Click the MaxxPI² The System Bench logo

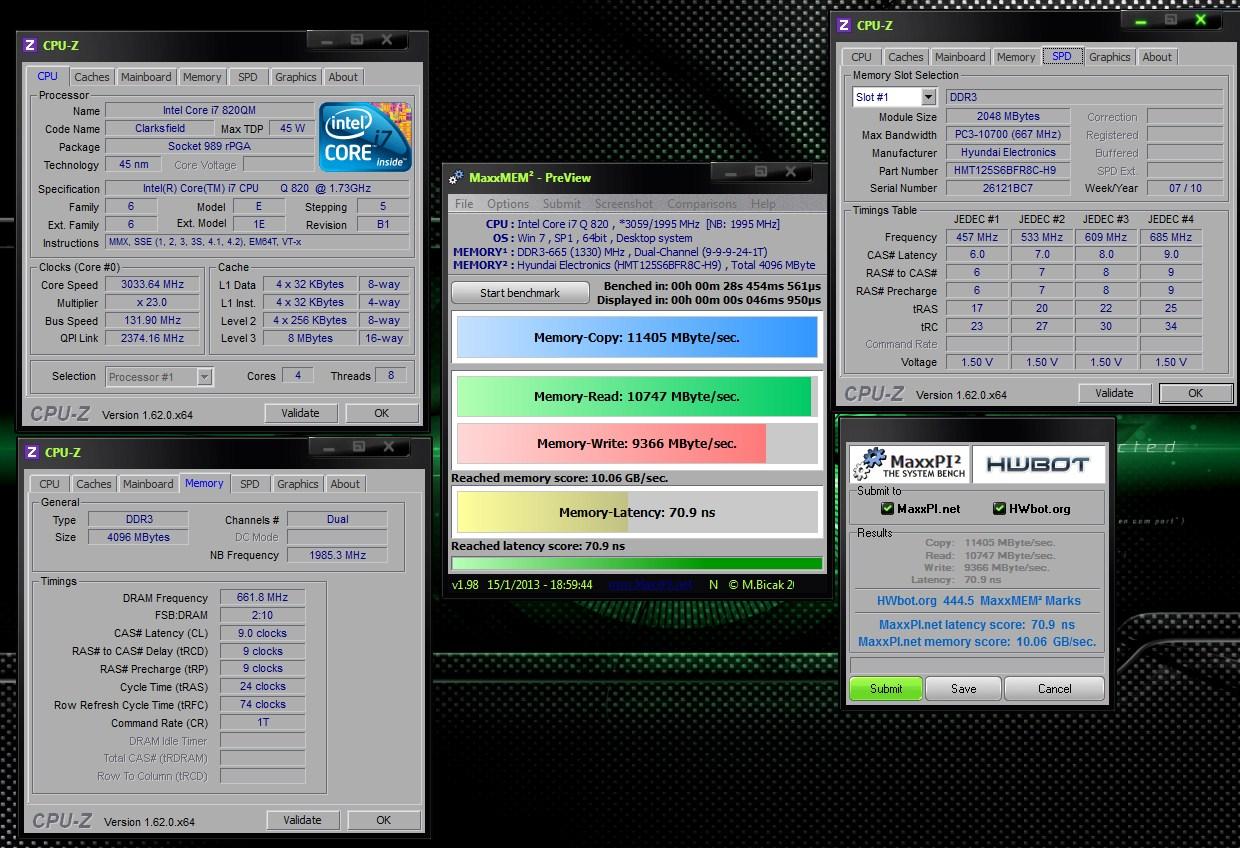tap(907, 464)
